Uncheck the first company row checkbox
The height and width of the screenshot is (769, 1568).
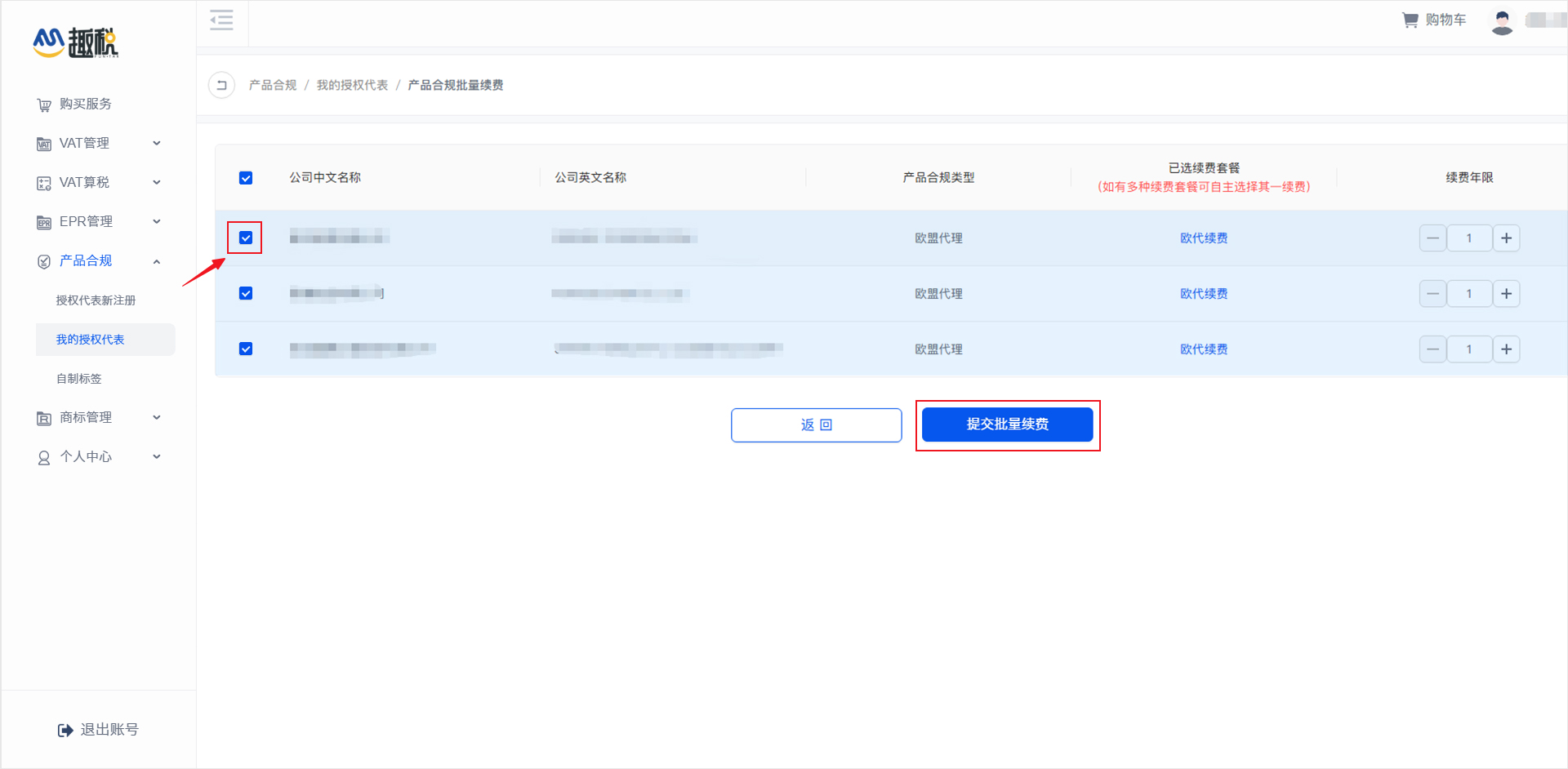(245, 238)
